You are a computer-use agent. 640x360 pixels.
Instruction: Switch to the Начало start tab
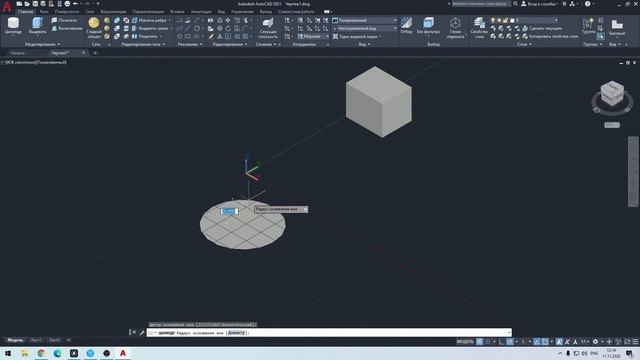[18, 53]
